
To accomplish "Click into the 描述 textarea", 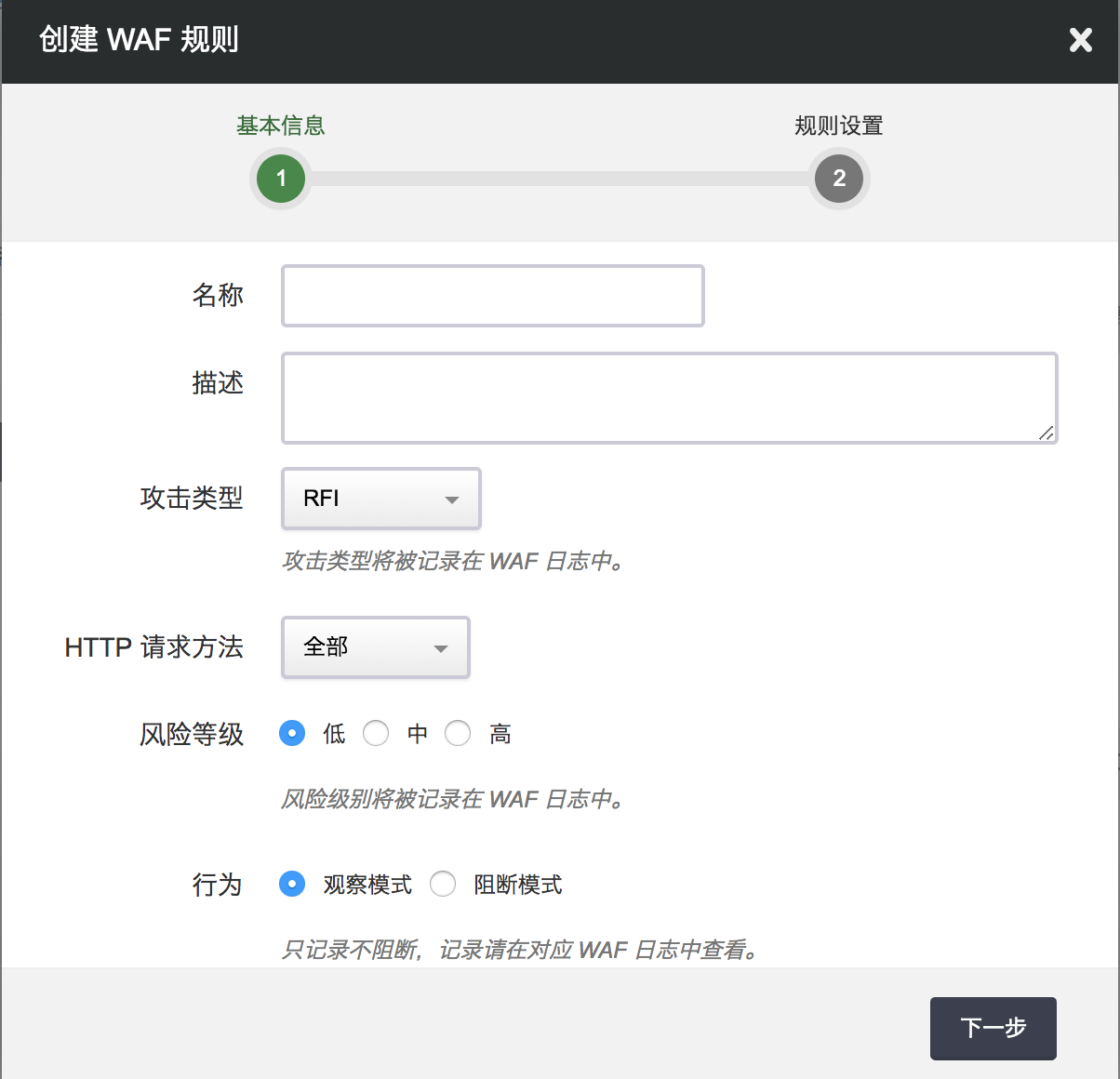I will [x=669, y=397].
